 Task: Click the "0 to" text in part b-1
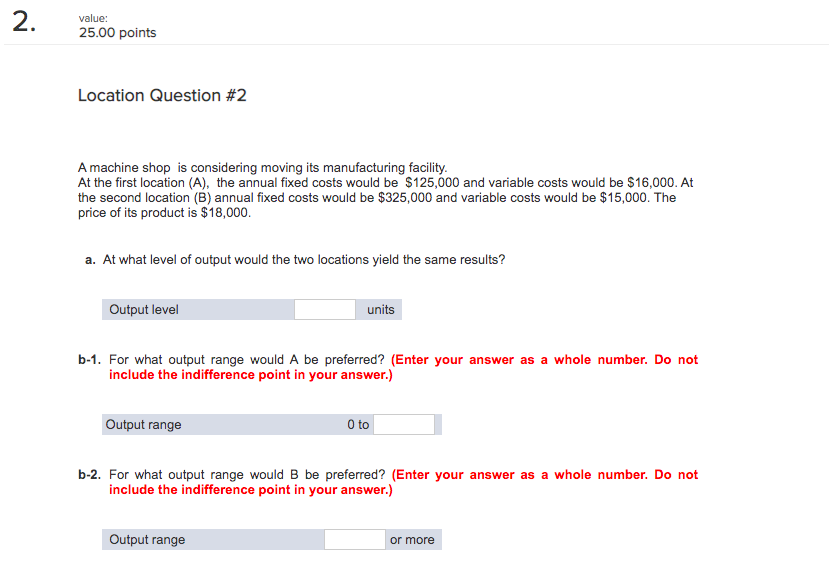pos(360,424)
